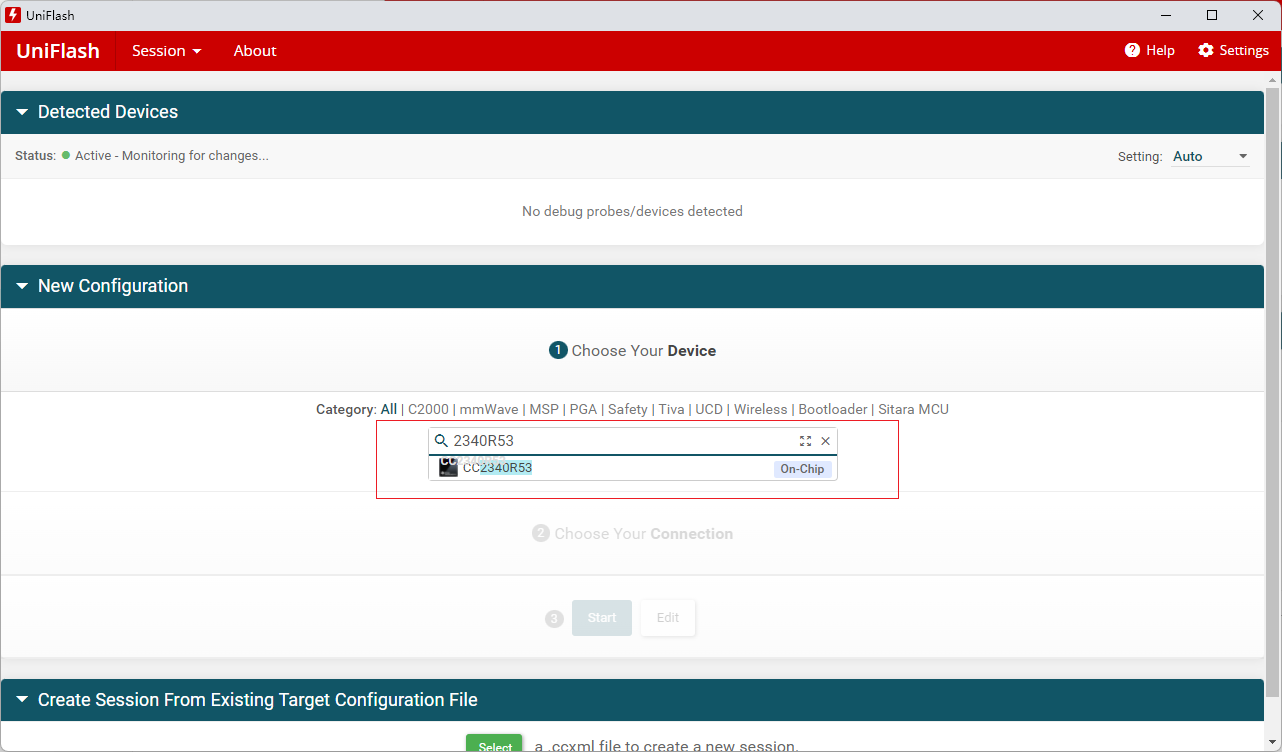Click 'Active - Monitoring for changes...' status text
This screenshot has height=752, width=1282.
172,156
